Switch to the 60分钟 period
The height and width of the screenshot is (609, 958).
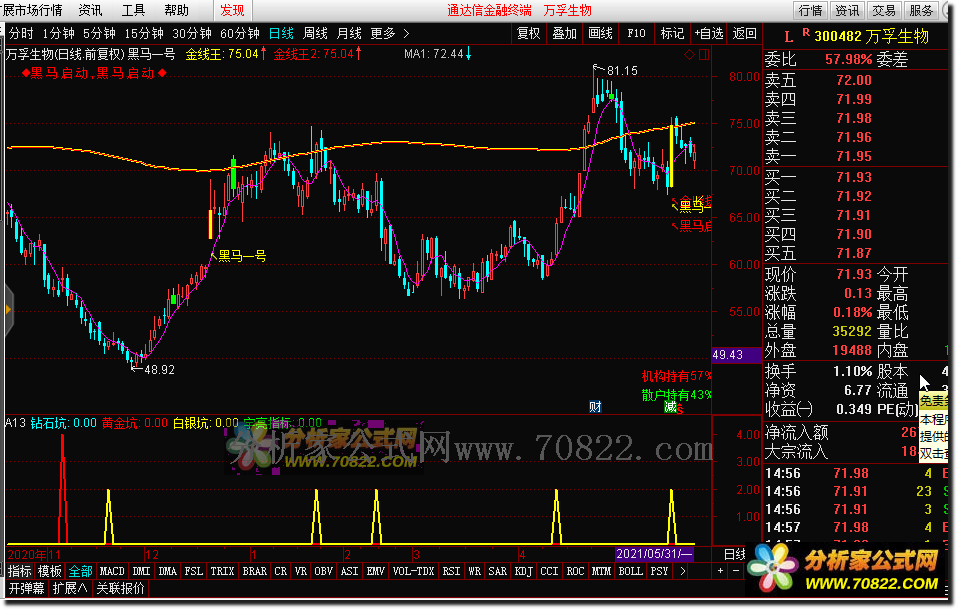[x=240, y=34]
